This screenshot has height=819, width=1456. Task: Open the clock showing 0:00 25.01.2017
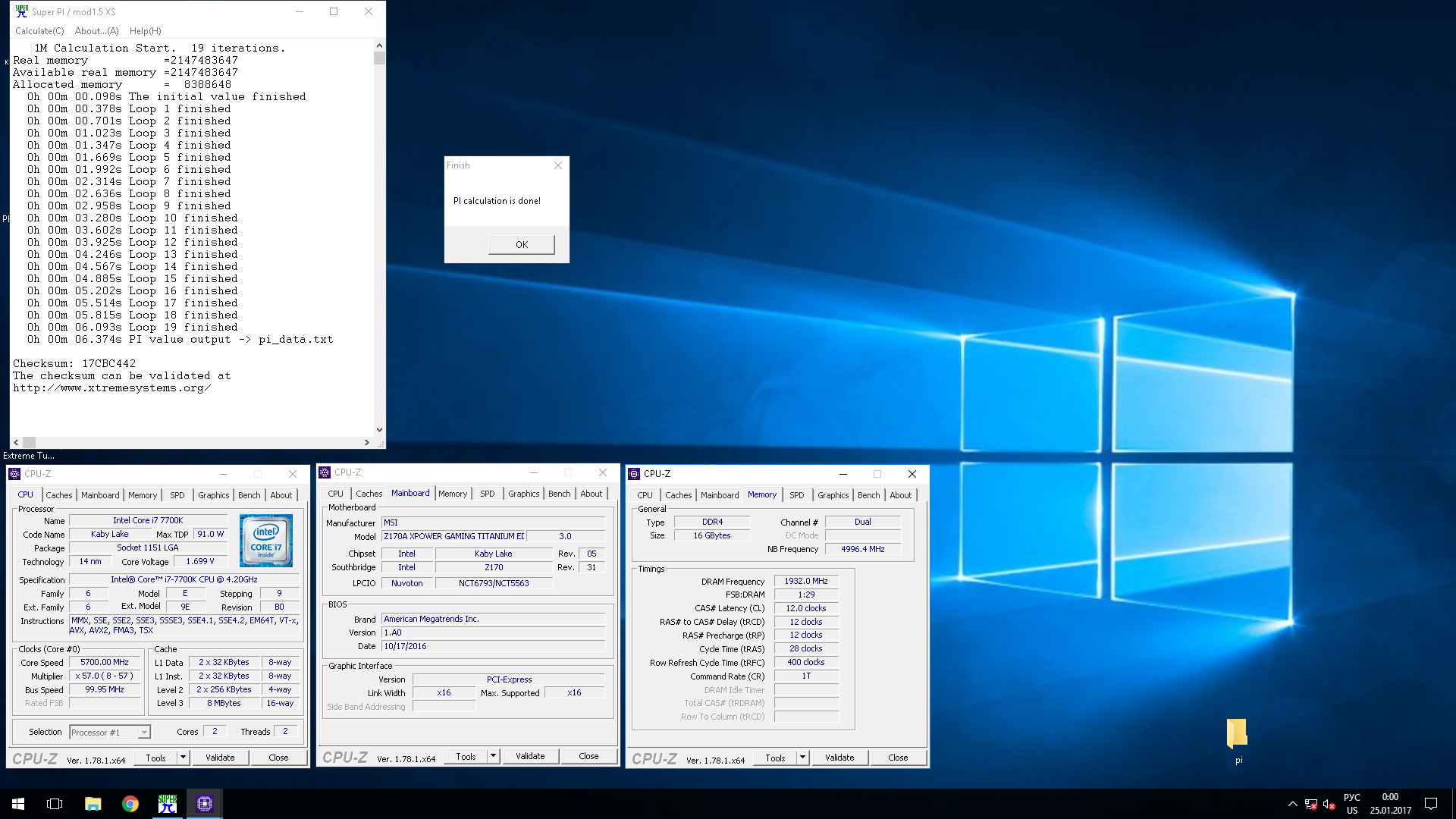click(x=1390, y=804)
